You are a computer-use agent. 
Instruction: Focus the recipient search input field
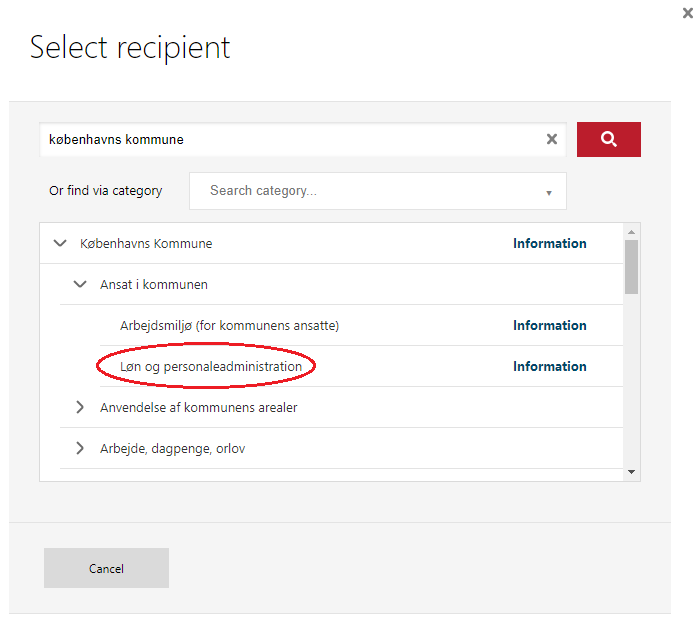coord(303,139)
